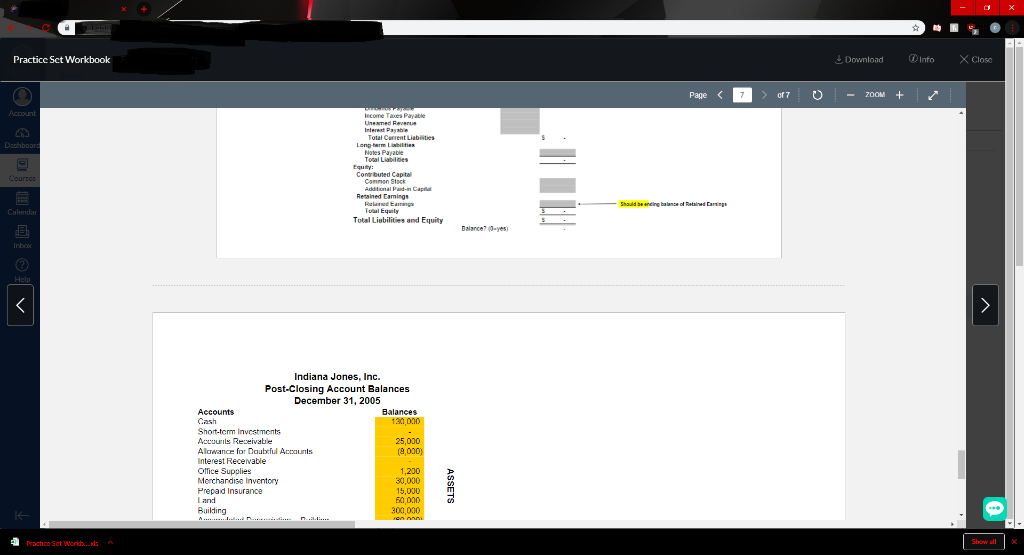Open the file Info panel
Viewport: 1024px width, 555px height.
point(921,59)
